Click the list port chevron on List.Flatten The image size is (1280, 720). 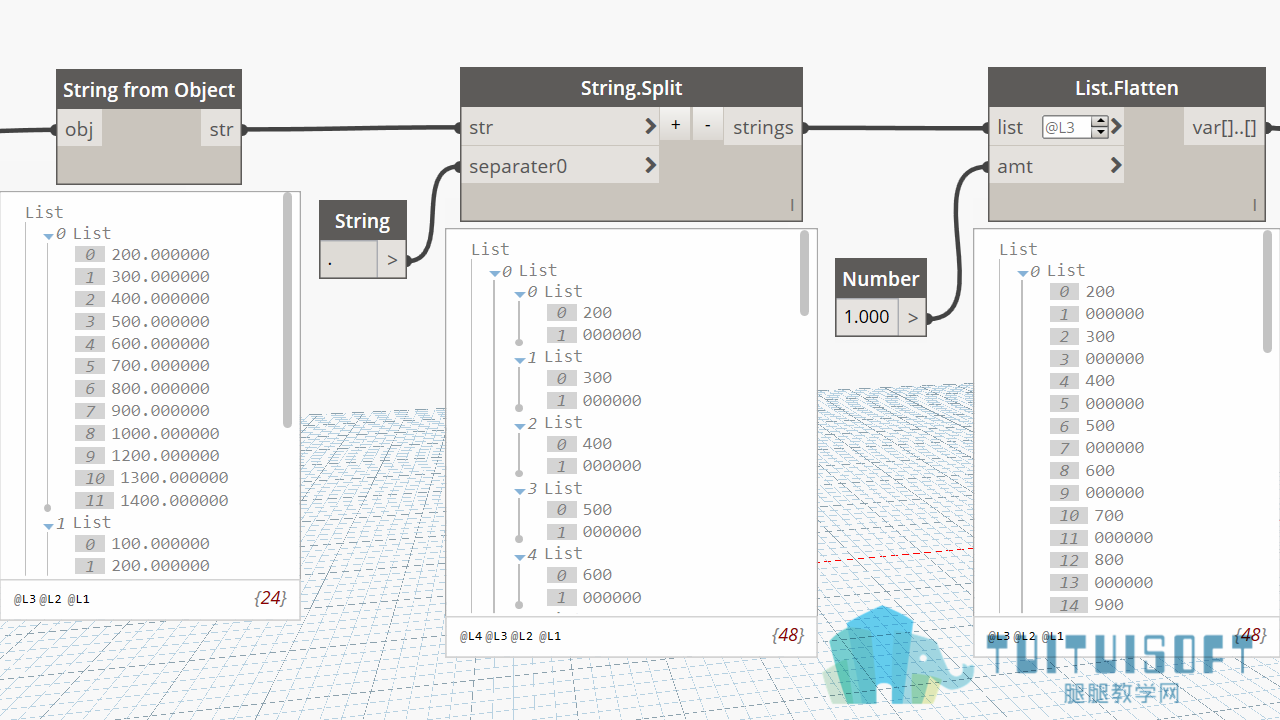click(x=1116, y=127)
